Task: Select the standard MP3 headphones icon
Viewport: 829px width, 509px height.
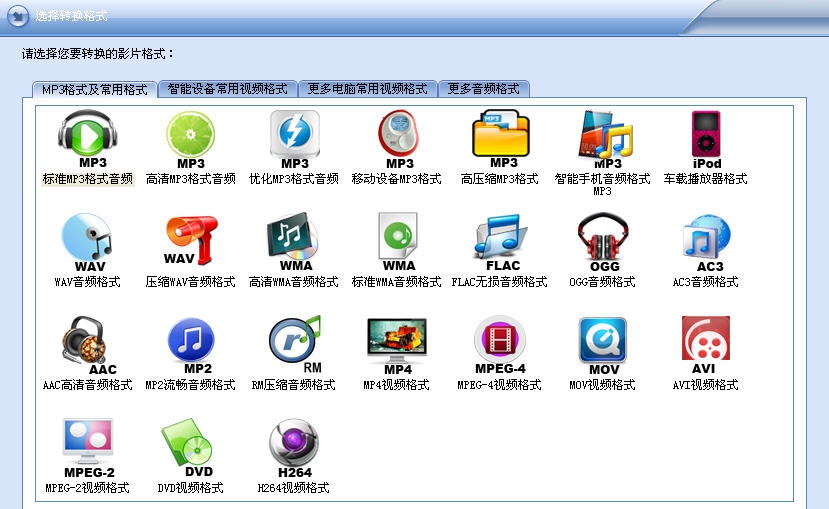Action: [88, 138]
